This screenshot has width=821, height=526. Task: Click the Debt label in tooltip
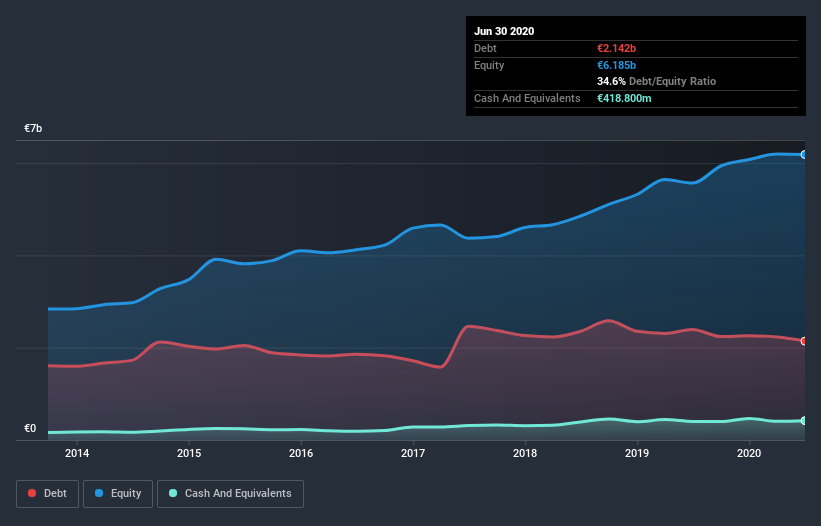[x=485, y=48]
